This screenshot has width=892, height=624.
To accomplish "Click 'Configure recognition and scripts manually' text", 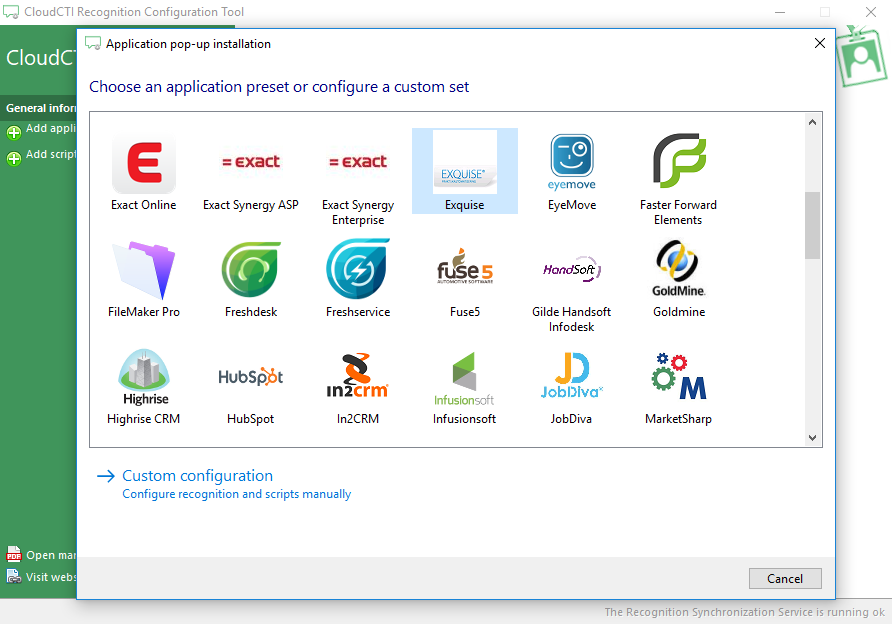I will click(x=237, y=494).
